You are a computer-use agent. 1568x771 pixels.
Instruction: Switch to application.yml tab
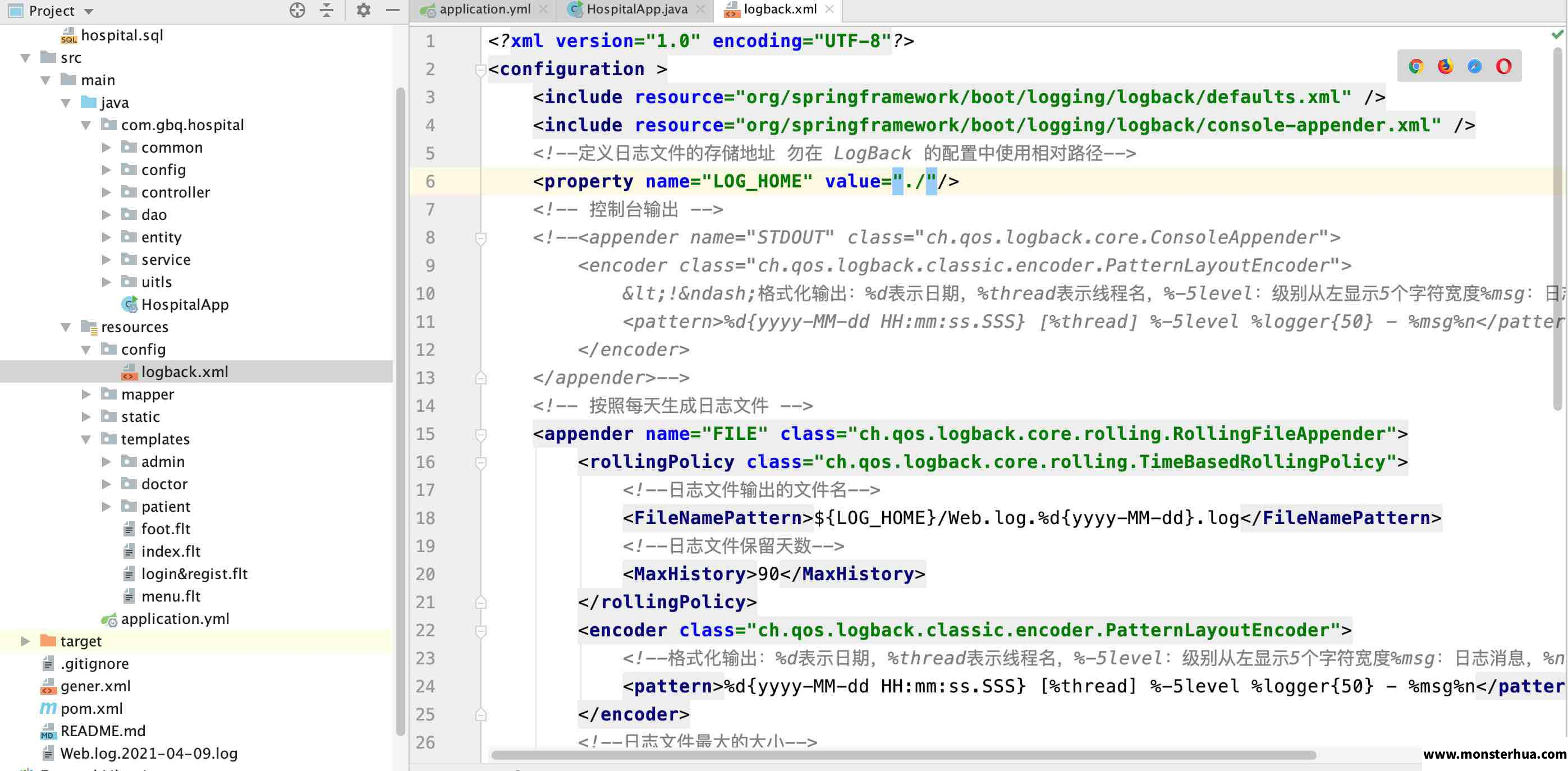tap(485, 9)
